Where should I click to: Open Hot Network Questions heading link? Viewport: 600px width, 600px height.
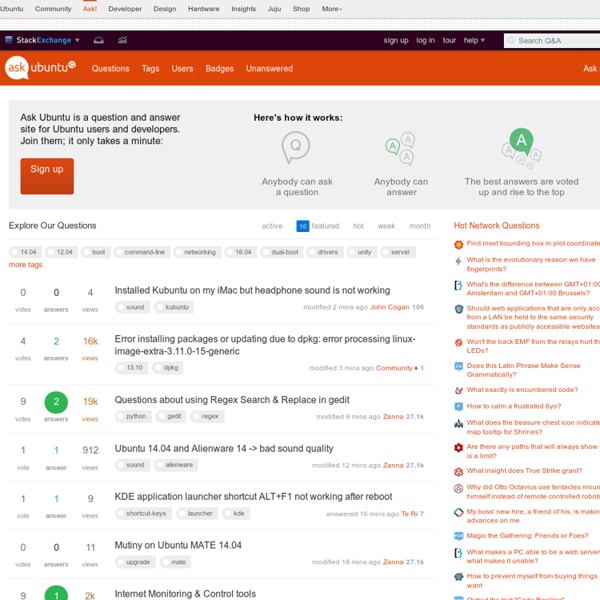pos(496,226)
